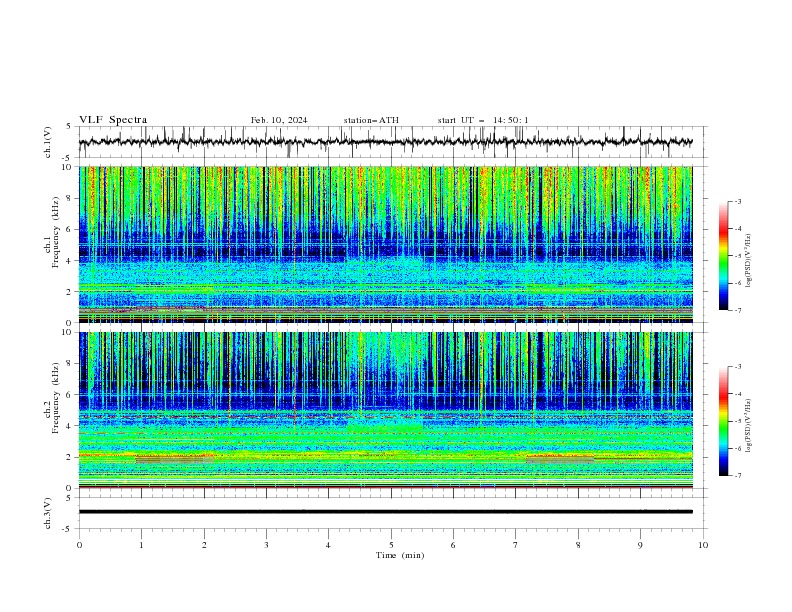Click the "9" tick on the time axis
The width and height of the screenshot is (792, 612).
pyautogui.click(x=640, y=545)
